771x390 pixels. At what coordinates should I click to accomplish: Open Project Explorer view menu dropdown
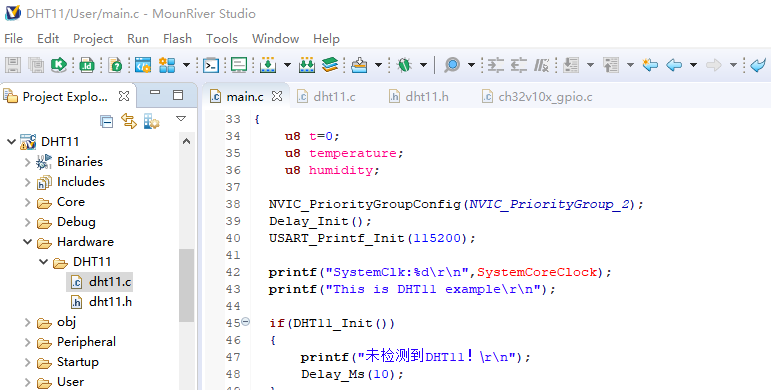pos(181,119)
